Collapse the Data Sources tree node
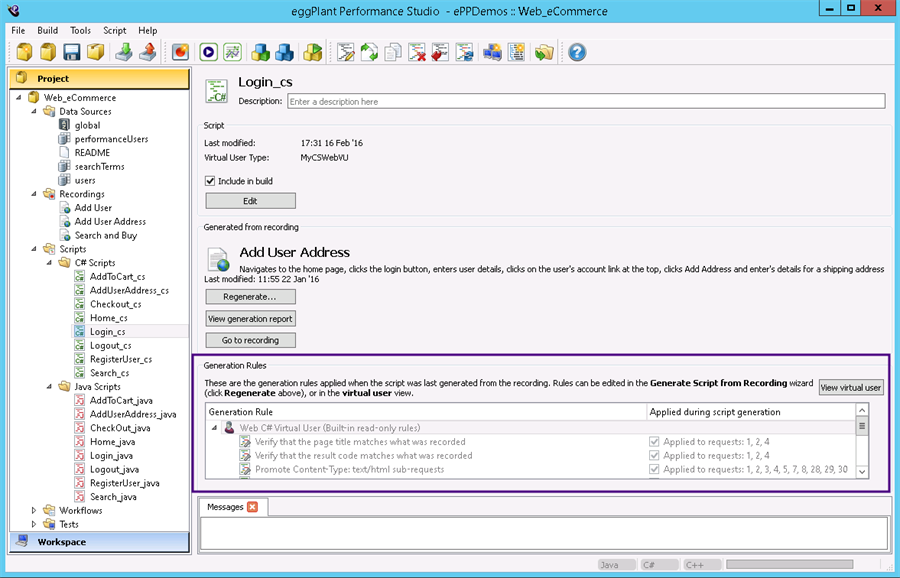This screenshot has width=900, height=578. [x=35, y=112]
